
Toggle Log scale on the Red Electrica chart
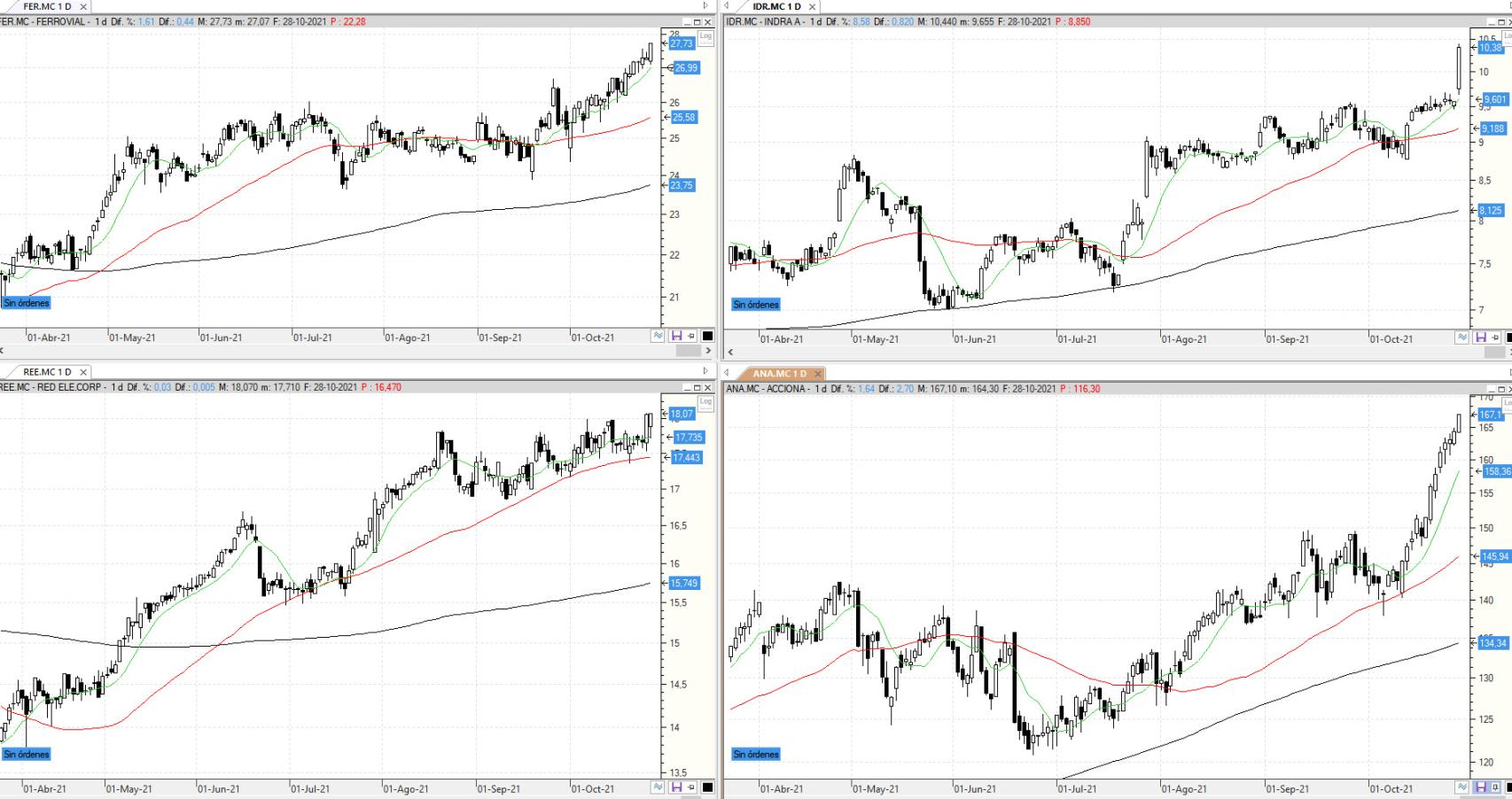705,402
